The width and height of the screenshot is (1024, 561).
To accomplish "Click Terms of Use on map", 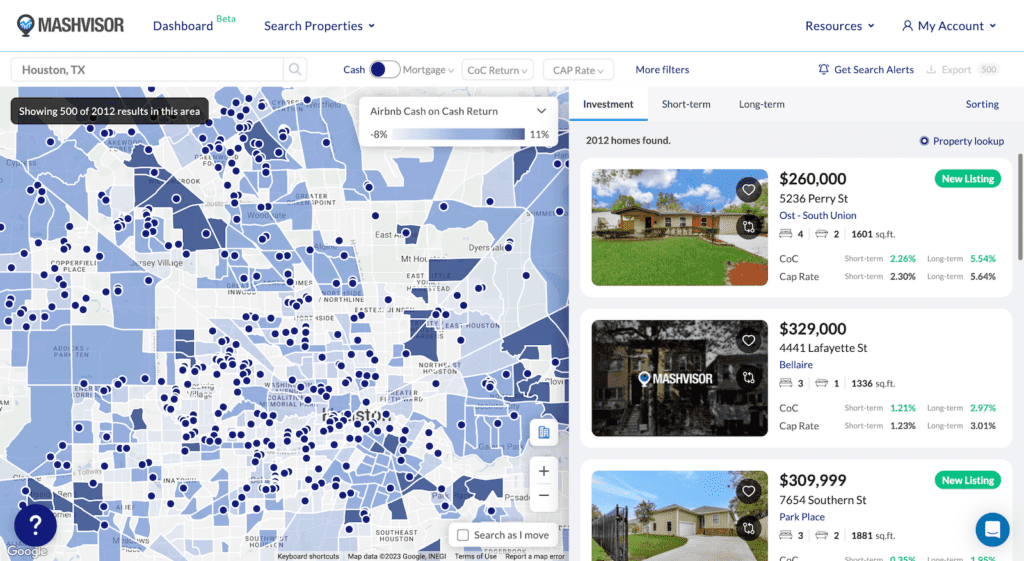I will tap(475, 556).
